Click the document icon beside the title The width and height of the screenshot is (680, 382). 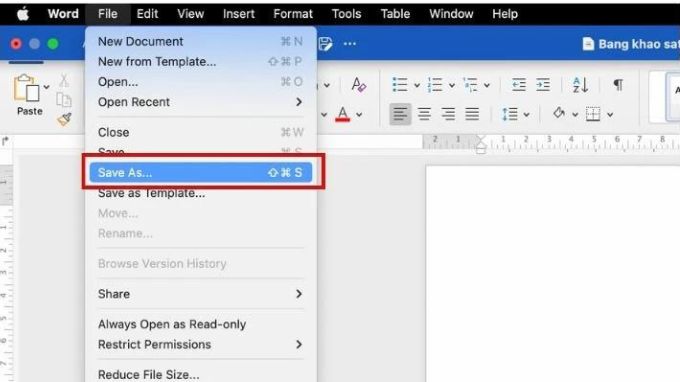(x=588, y=44)
